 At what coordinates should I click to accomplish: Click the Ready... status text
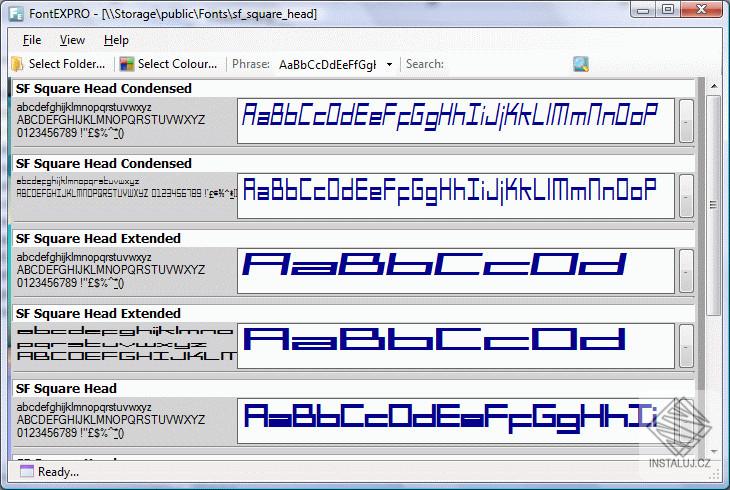pos(58,472)
